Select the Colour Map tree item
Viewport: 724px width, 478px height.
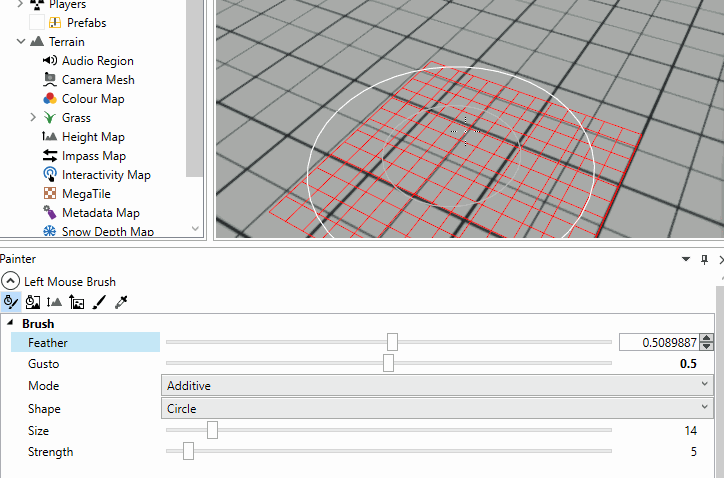(93, 98)
